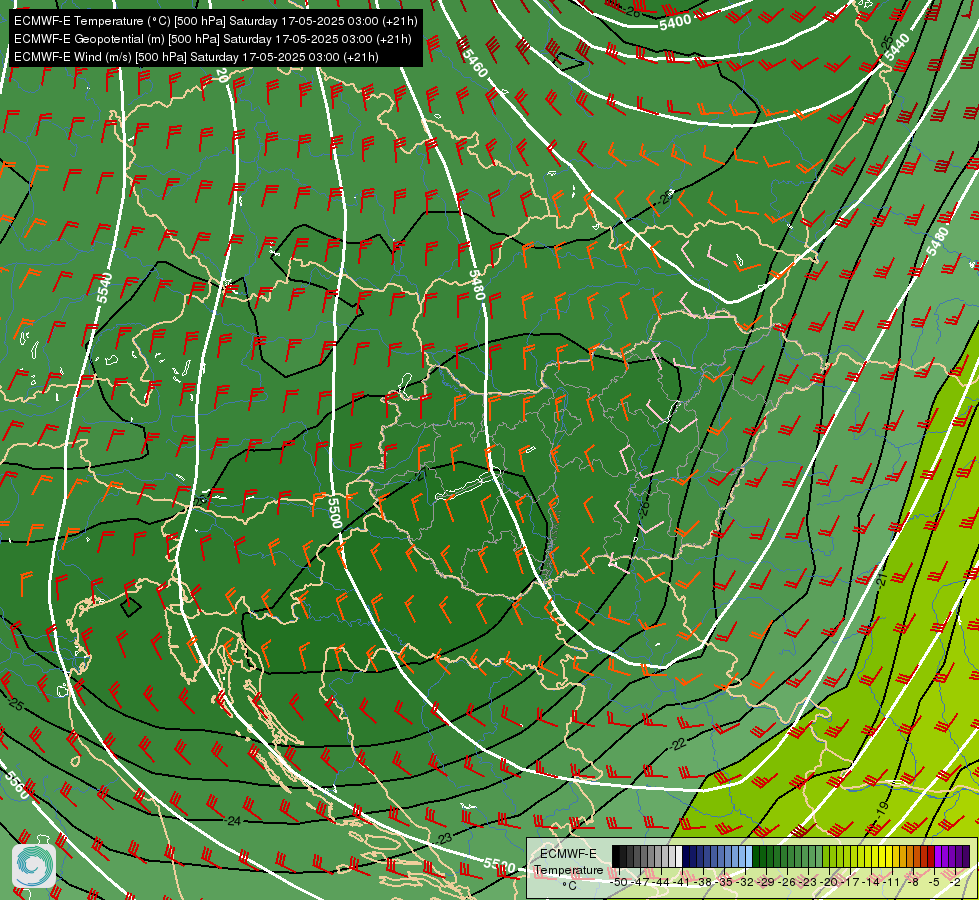Screen dimensions: 979x900
Task: Select the black swatch in the temperature legend
Action: 616,856
